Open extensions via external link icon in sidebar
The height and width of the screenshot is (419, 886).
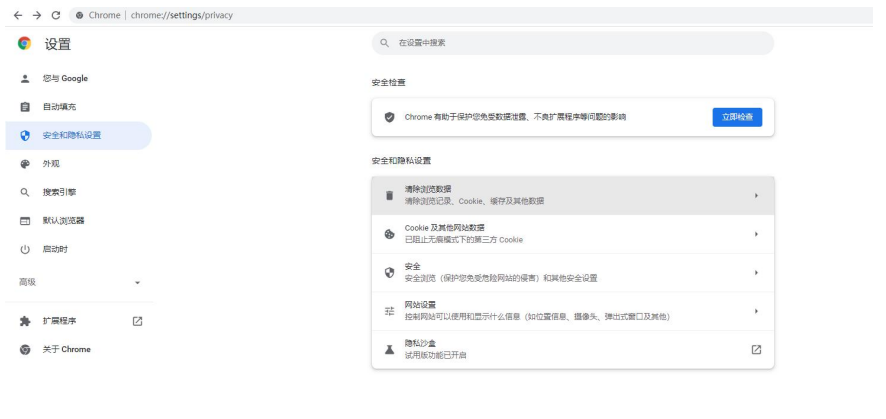click(x=137, y=321)
